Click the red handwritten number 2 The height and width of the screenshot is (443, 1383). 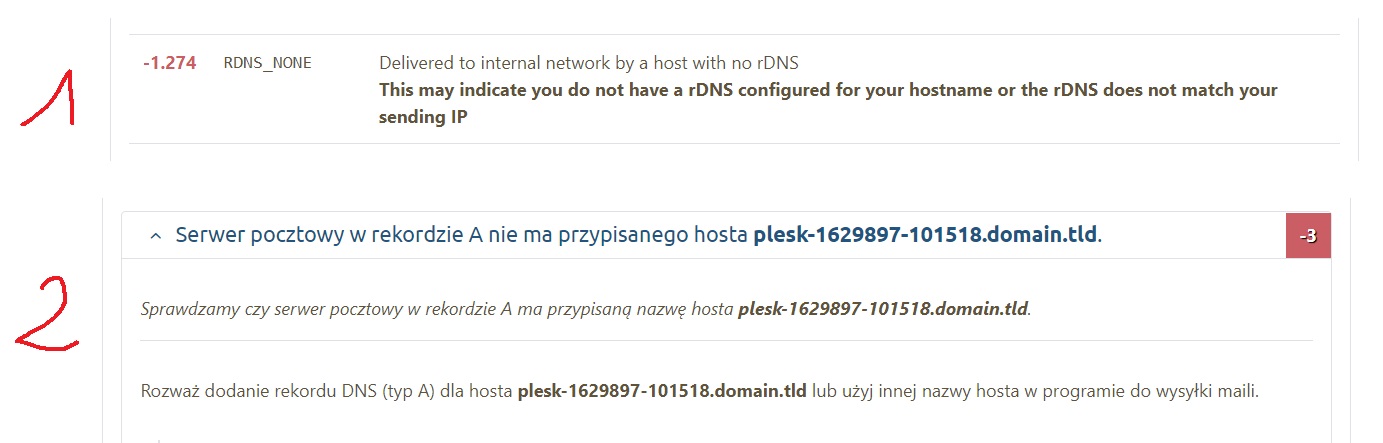(x=47, y=313)
